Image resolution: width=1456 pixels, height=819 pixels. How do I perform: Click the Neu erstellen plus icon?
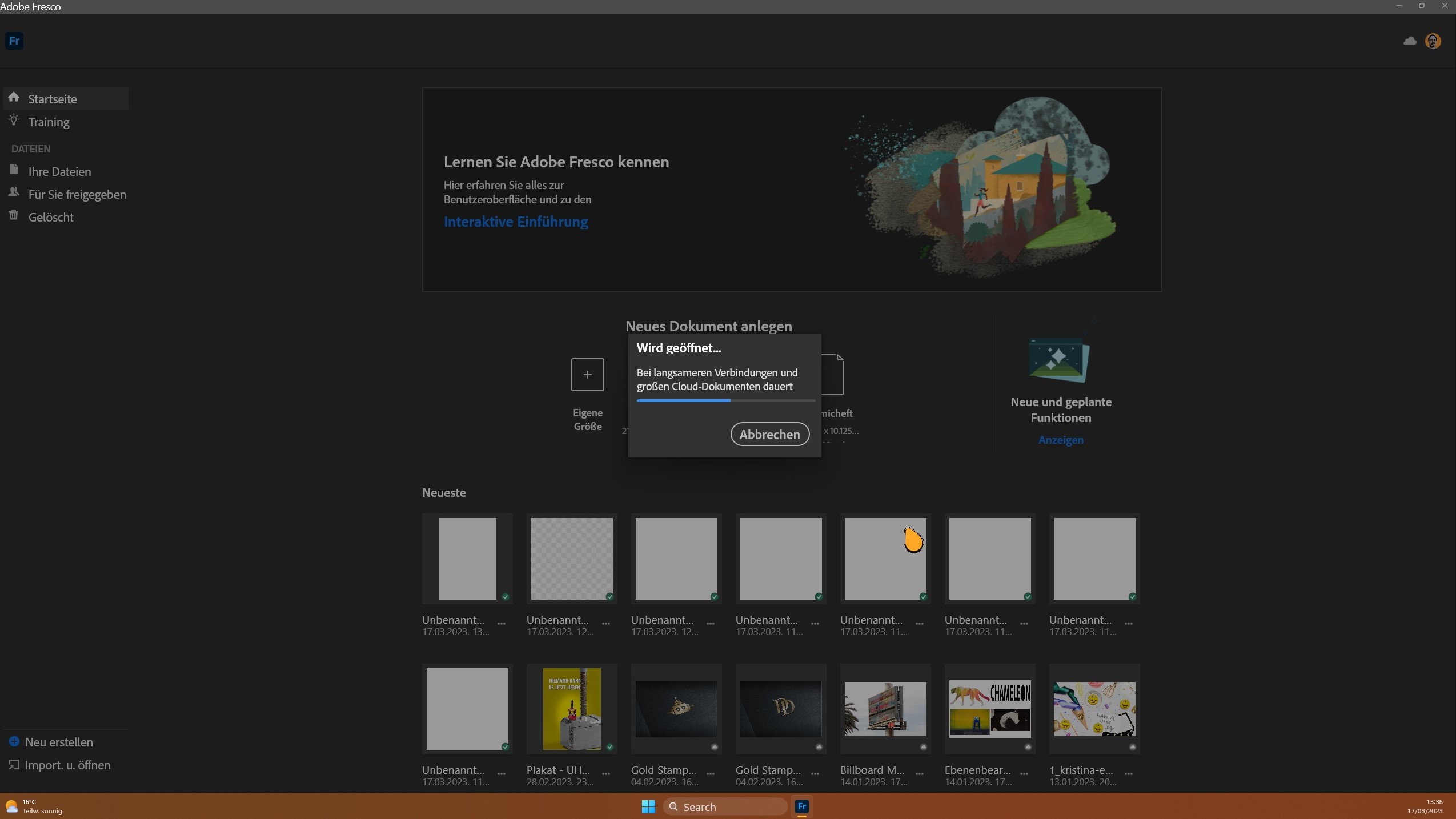15,742
